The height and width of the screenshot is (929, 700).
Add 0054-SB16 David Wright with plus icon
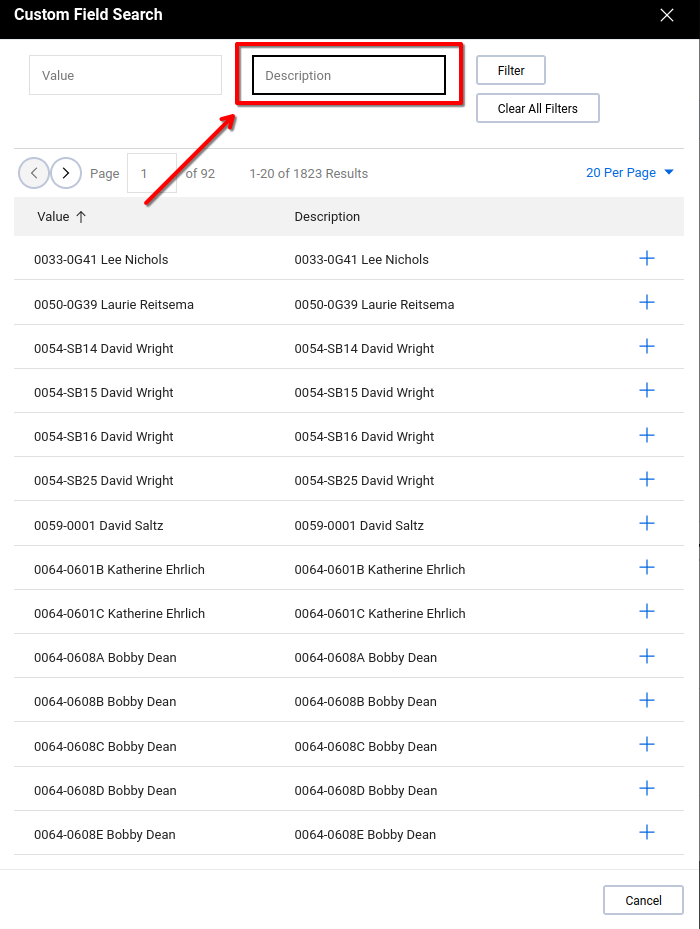pos(647,435)
